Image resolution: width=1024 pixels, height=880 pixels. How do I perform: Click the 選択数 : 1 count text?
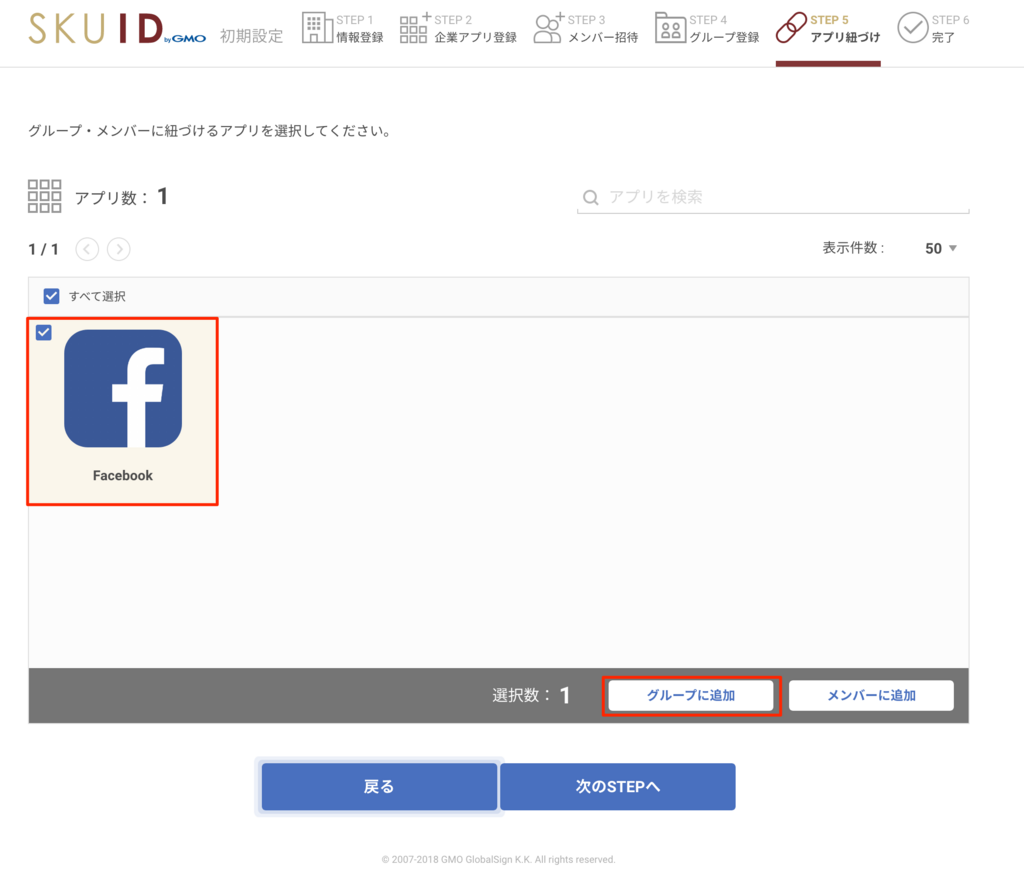(531, 695)
